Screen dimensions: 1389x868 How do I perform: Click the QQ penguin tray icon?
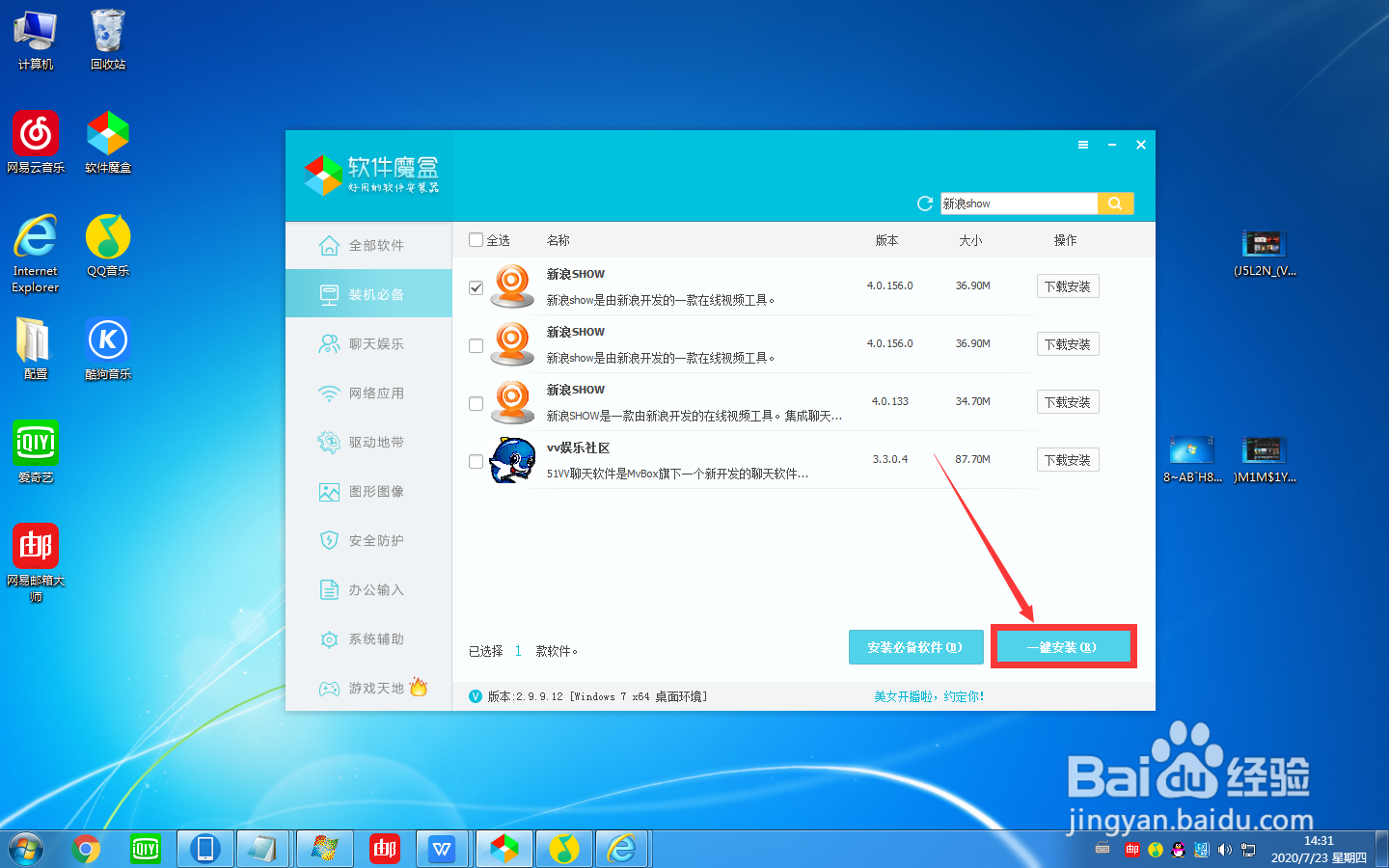(1179, 850)
